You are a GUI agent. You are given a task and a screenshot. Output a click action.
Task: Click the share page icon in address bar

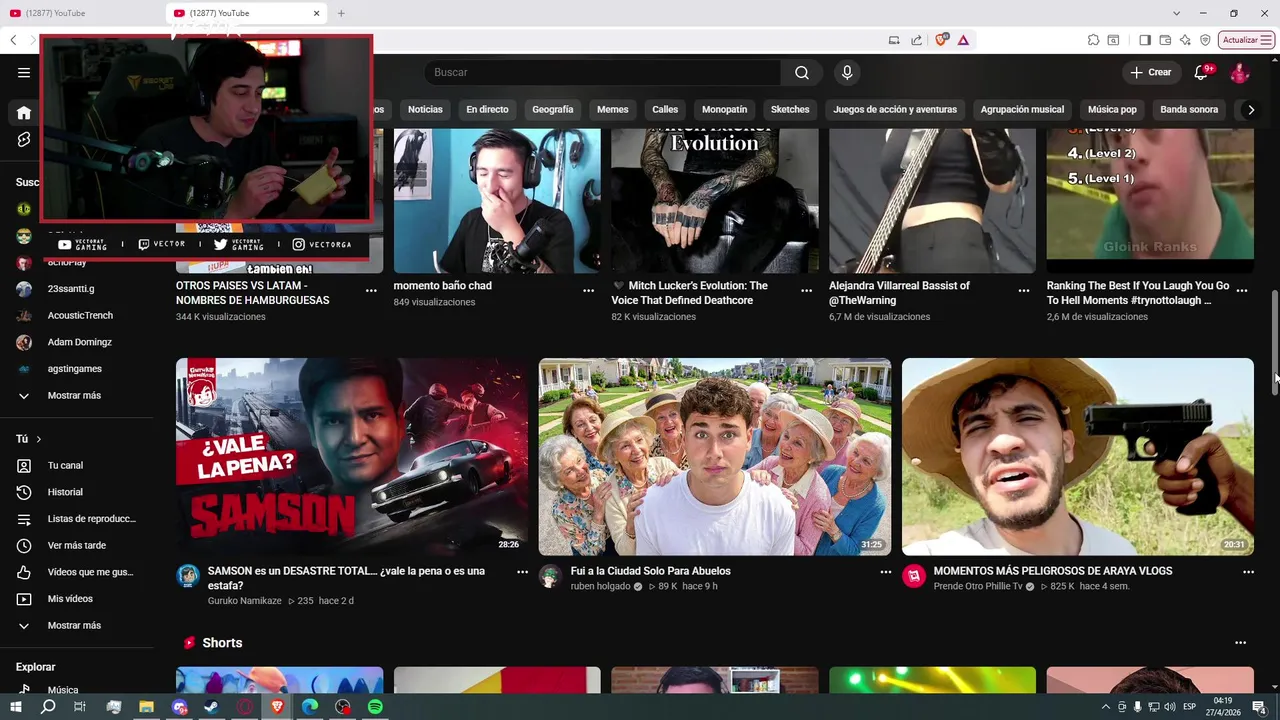916,40
